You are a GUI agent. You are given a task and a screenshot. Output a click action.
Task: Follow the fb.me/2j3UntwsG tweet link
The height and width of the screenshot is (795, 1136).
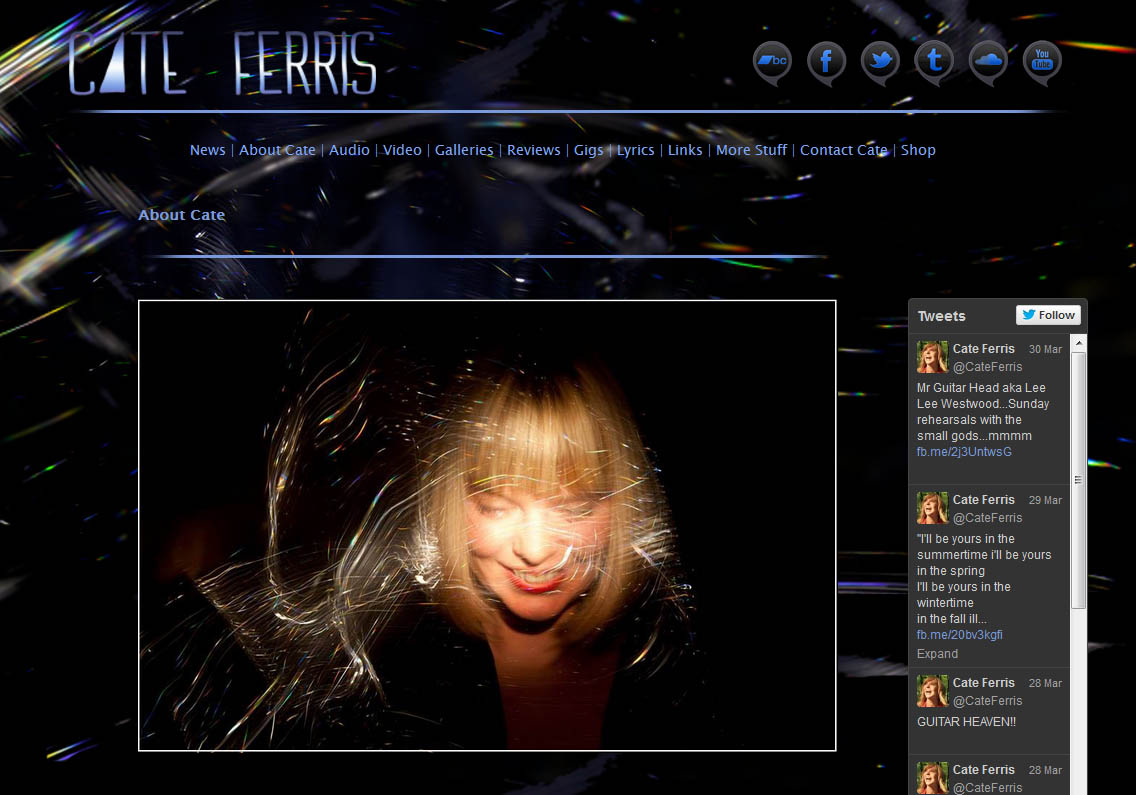(x=964, y=452)
